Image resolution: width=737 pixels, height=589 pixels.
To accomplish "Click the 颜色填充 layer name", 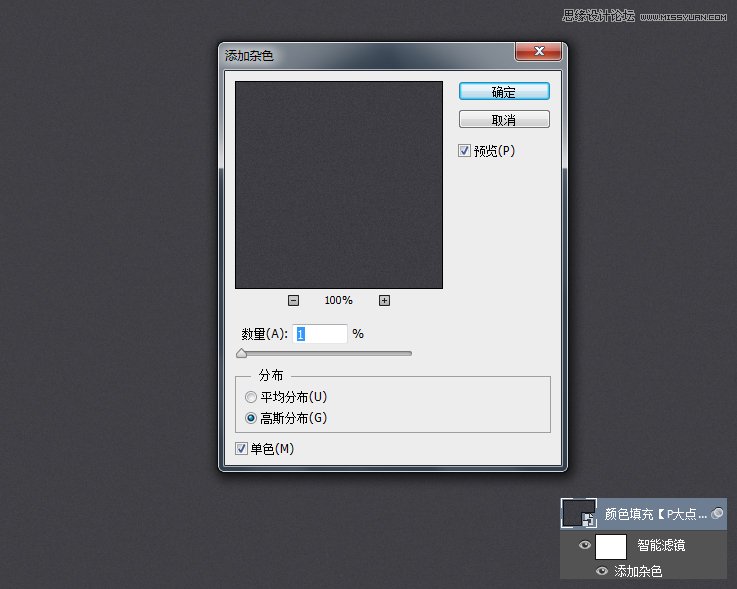I will coord(655,514).
